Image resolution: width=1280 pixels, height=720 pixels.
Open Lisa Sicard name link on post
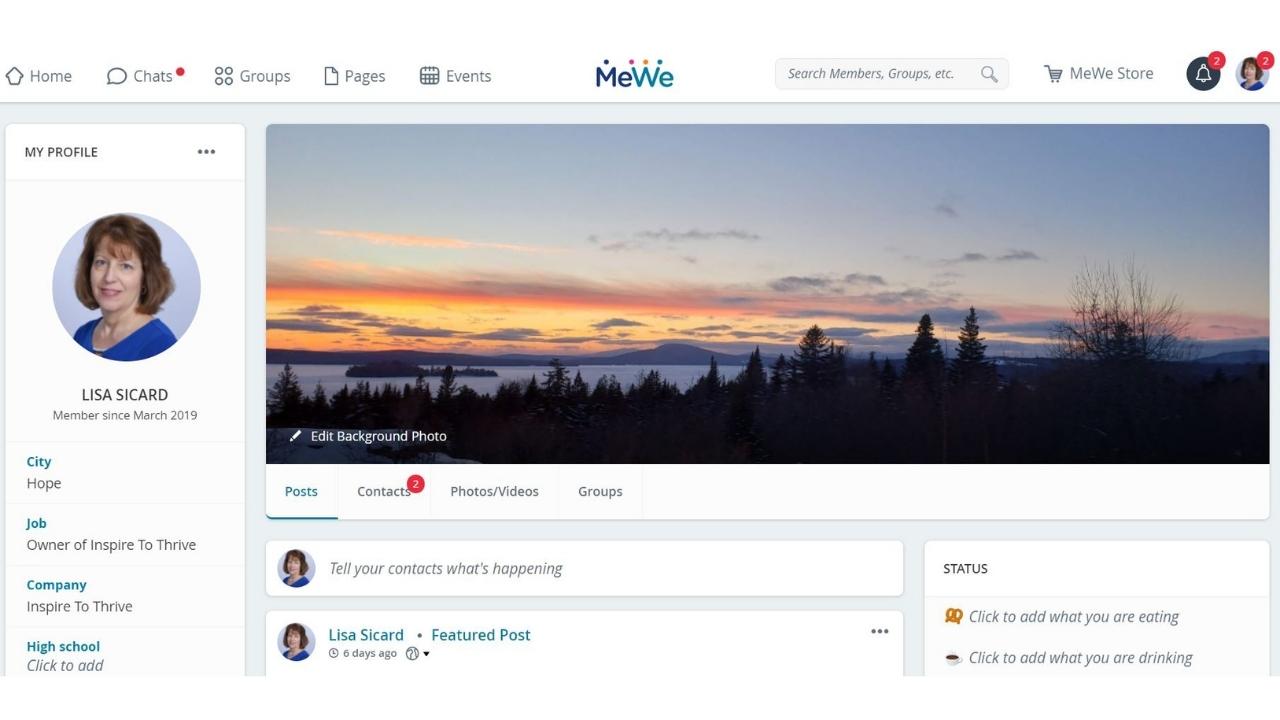pyautogui.click(x=366, y=635)
